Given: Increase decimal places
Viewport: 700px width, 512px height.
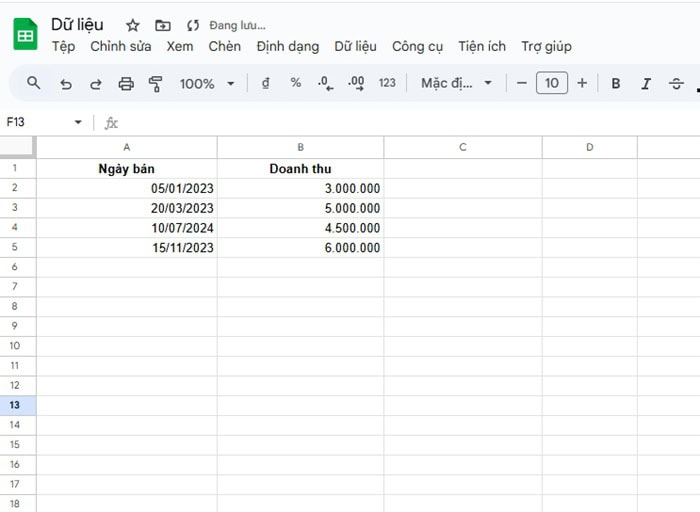Looking at the screenshot, I should 356,83.
